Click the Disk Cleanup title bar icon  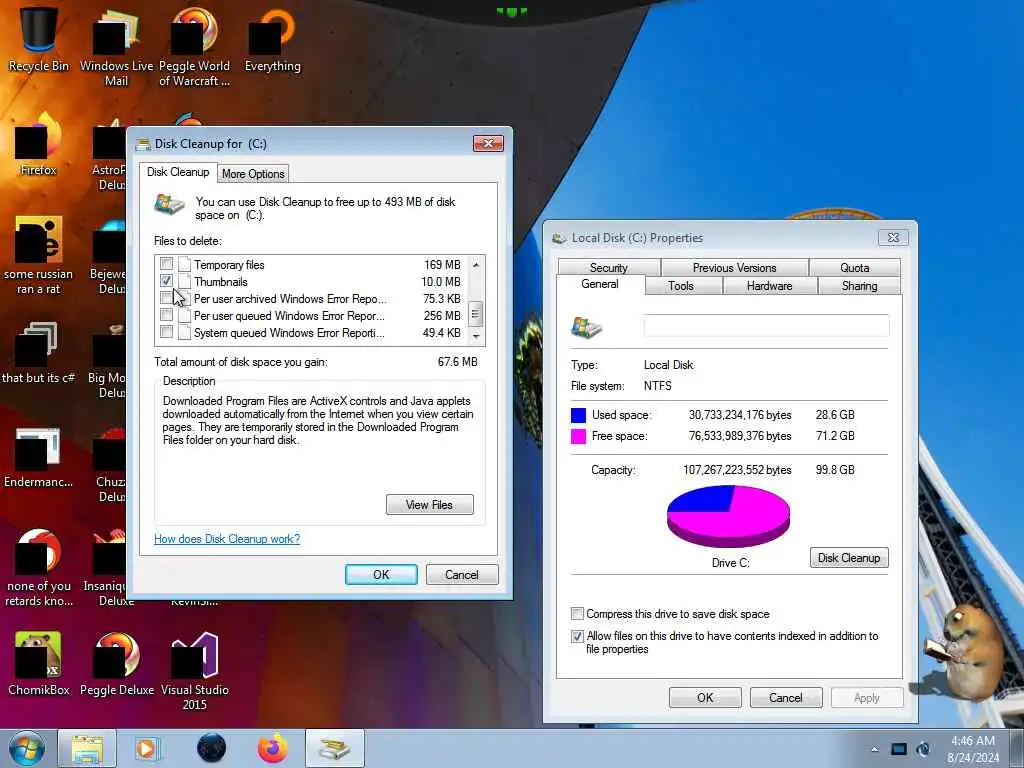click(142, 144)
